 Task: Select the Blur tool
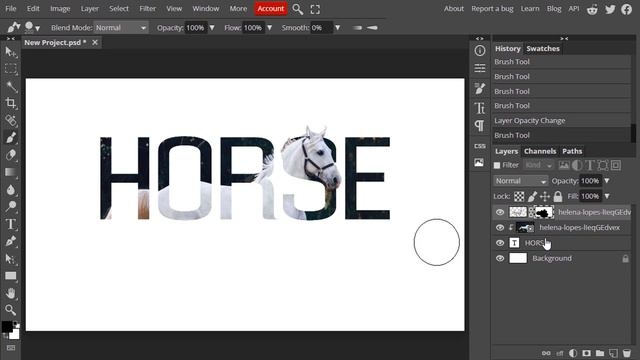pyautogui.click(x=11, y=189)
